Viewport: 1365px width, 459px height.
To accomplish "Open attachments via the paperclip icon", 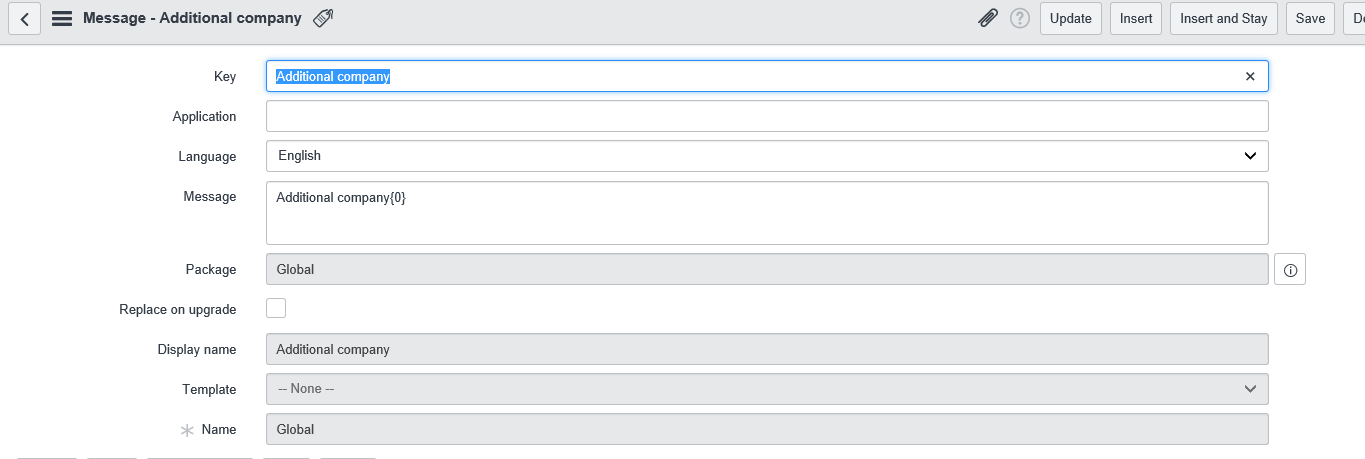I will coord(988,18).
